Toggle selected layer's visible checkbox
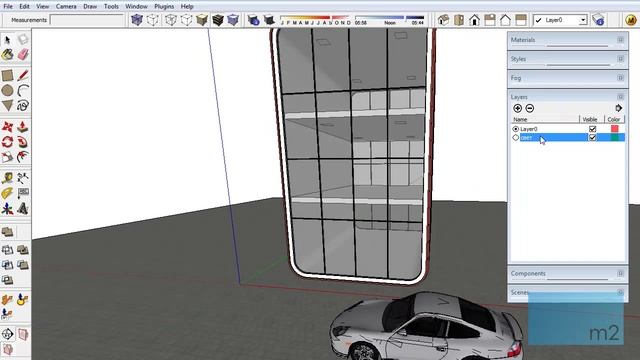 pos(592,138)
